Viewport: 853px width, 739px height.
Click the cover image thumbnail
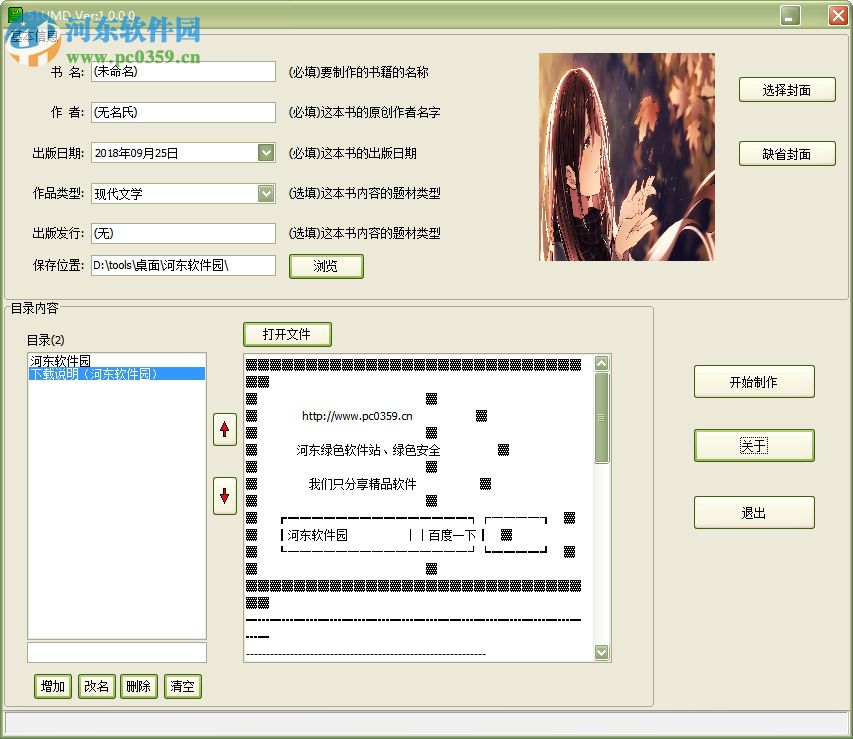(625, 155)
